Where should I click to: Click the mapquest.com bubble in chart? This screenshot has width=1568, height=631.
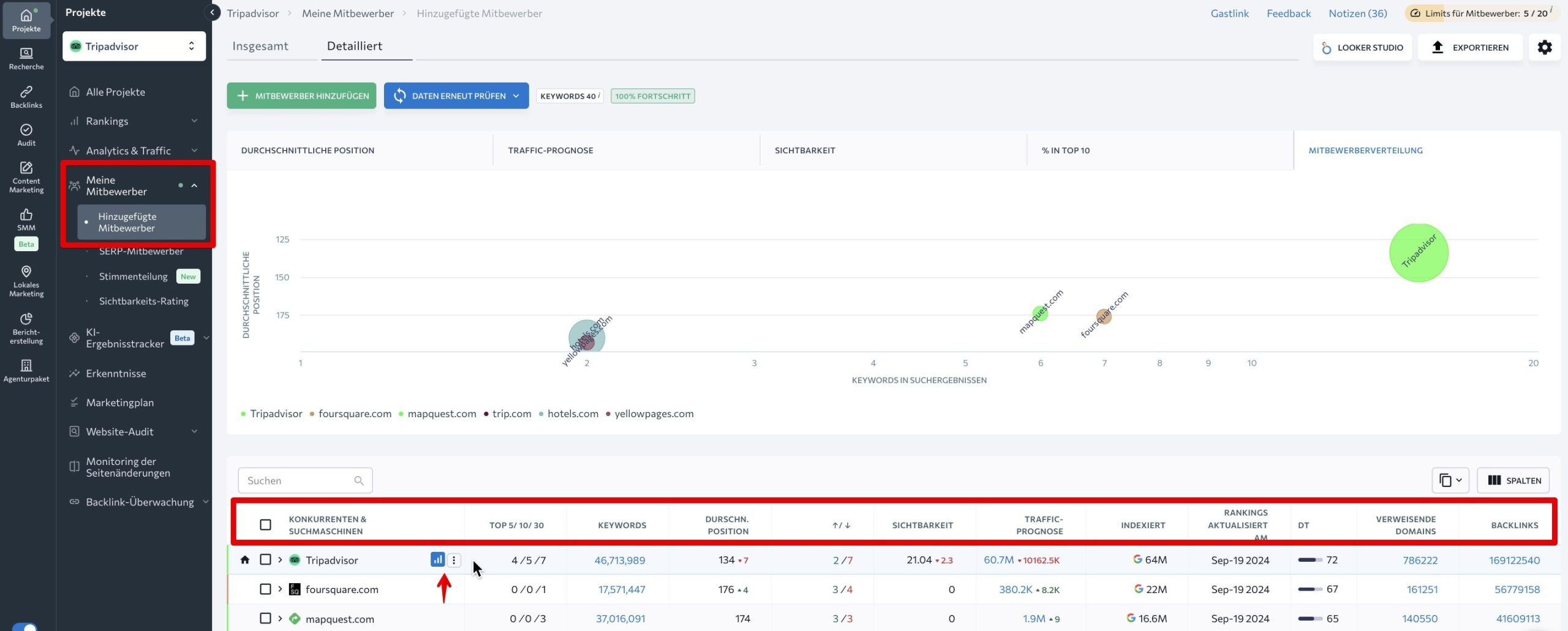[x=1040, y=314]
